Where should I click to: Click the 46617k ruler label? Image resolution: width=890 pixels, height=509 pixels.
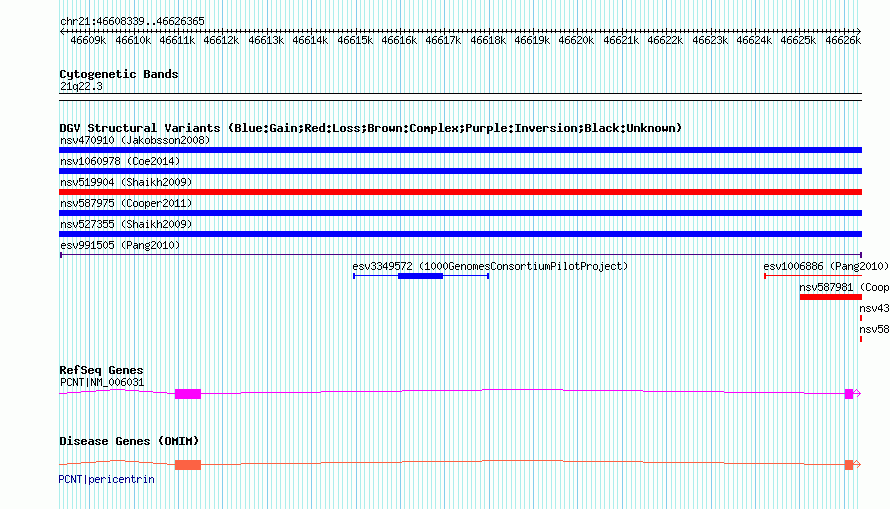(x=443, y=41)
